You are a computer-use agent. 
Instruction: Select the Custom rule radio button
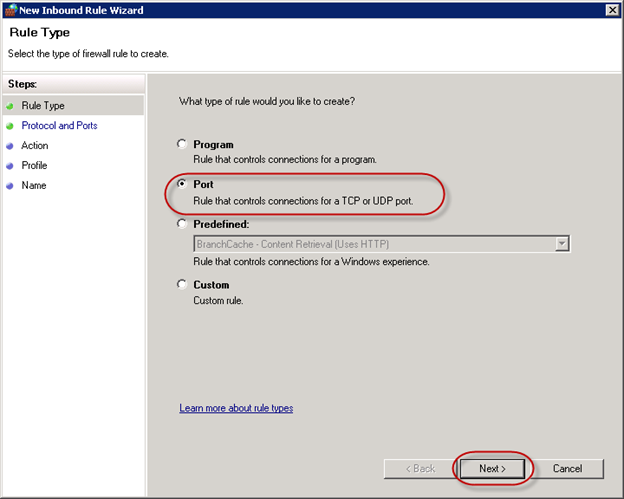point(182,284)
